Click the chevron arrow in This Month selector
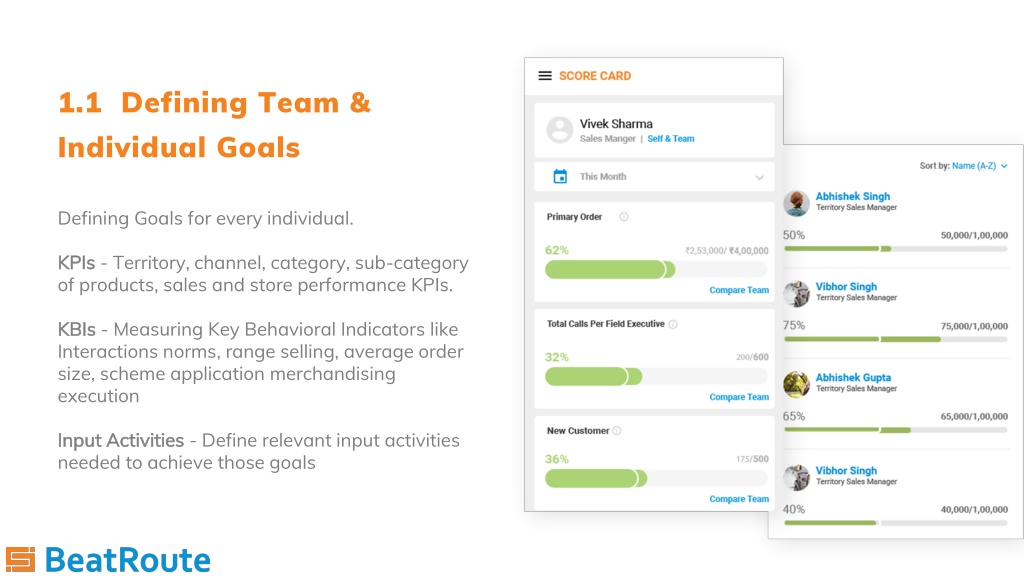 click(759, 177)
